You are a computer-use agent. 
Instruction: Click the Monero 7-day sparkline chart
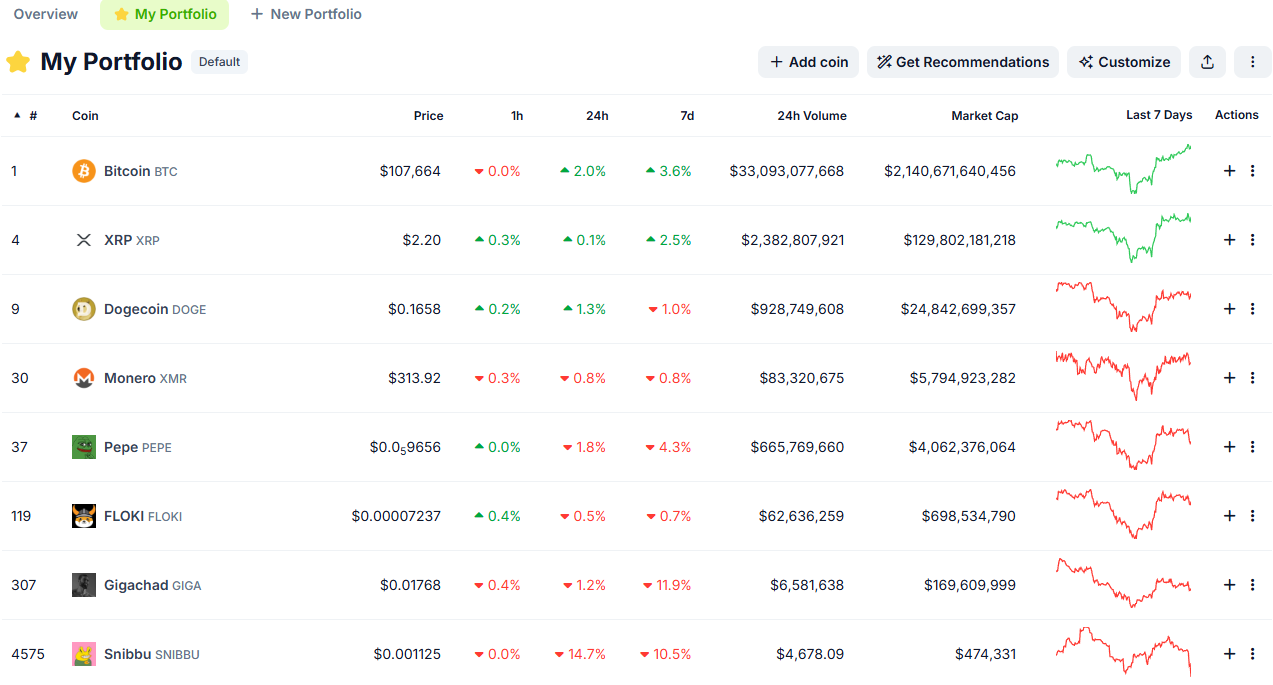tap(1124, 376)
